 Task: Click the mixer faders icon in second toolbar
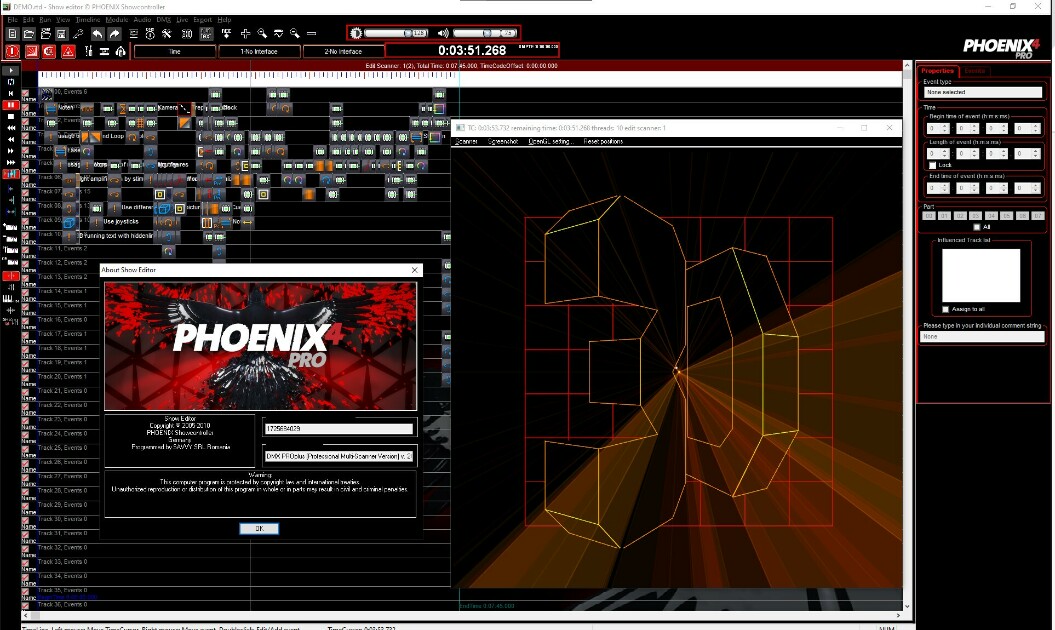click(x=89, y=51)
